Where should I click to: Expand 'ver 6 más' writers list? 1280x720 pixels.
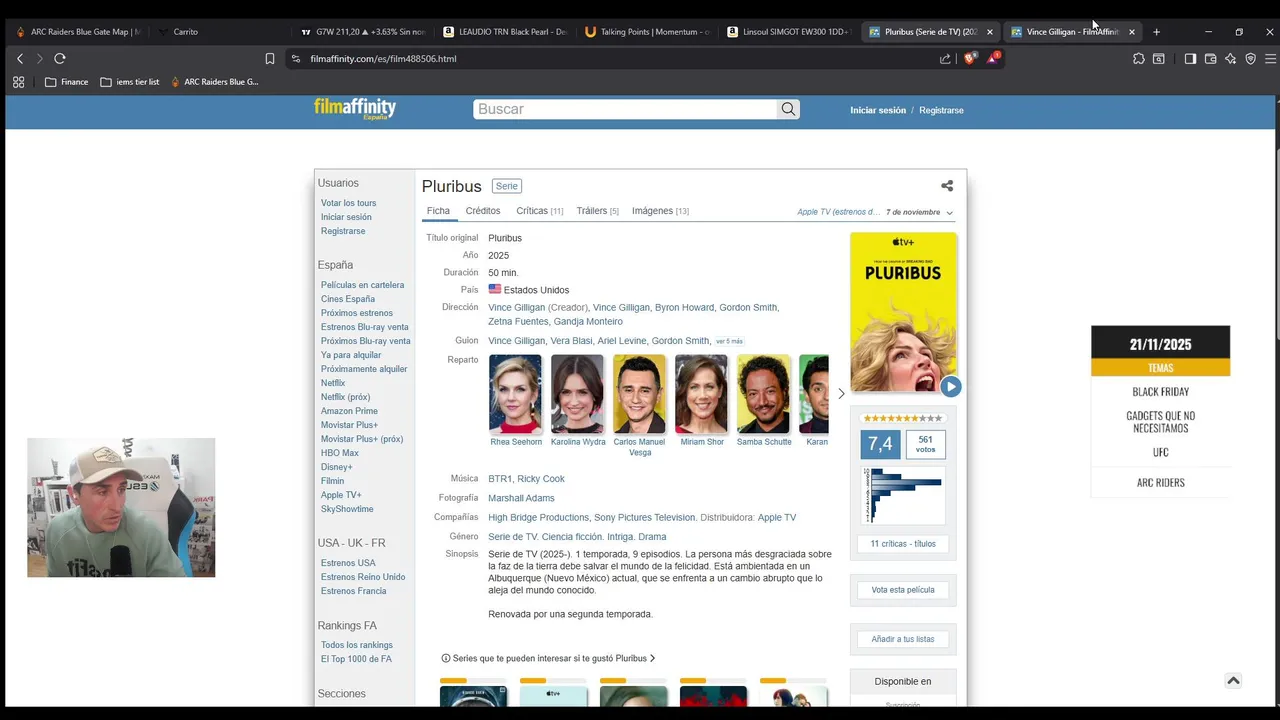pyautogui.click(x=729, y=342)
